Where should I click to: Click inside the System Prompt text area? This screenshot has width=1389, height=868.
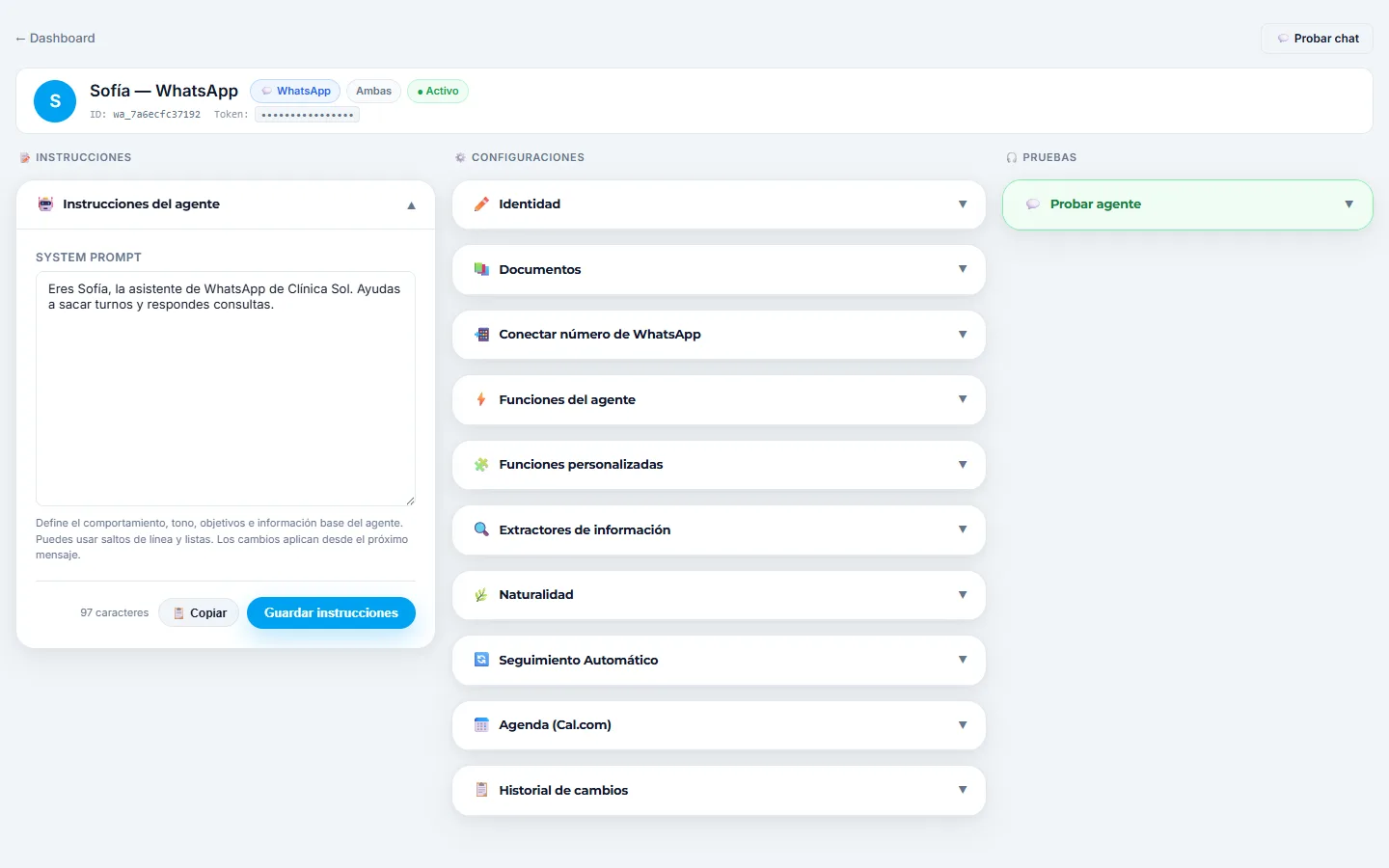(x=226, y=389)
